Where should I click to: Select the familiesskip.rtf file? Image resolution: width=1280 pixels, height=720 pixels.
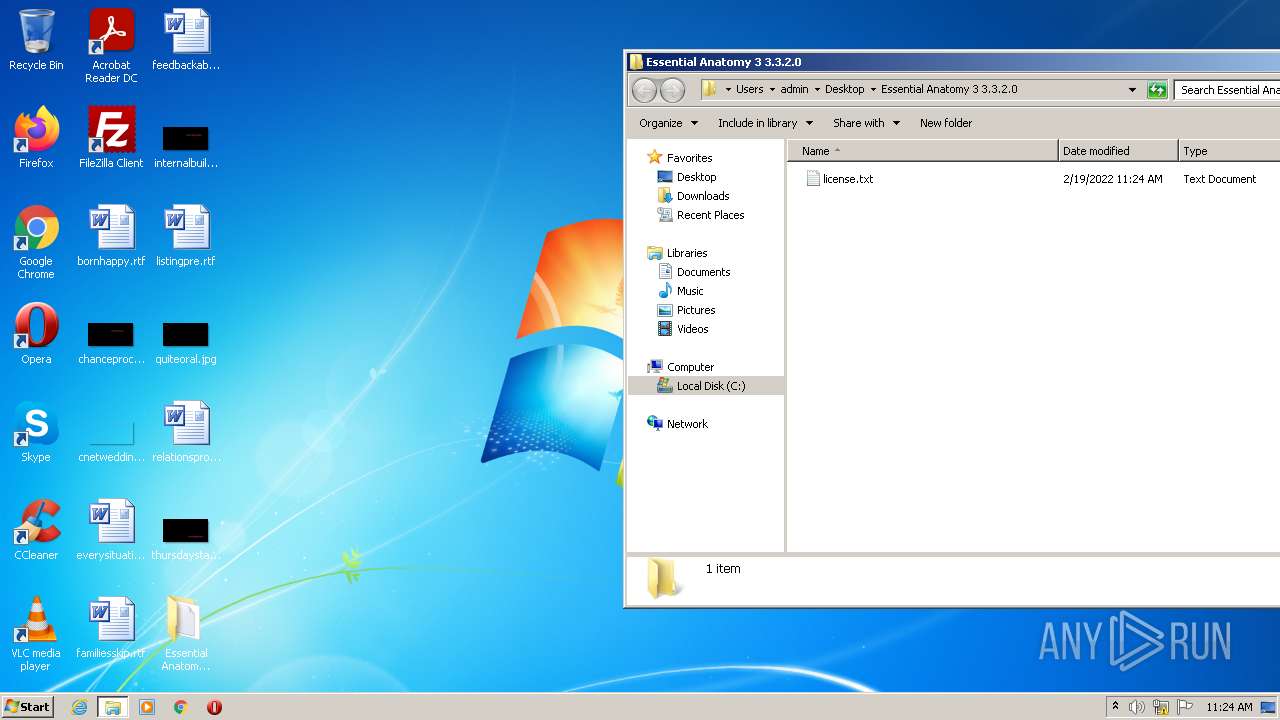tap(111, 628)
